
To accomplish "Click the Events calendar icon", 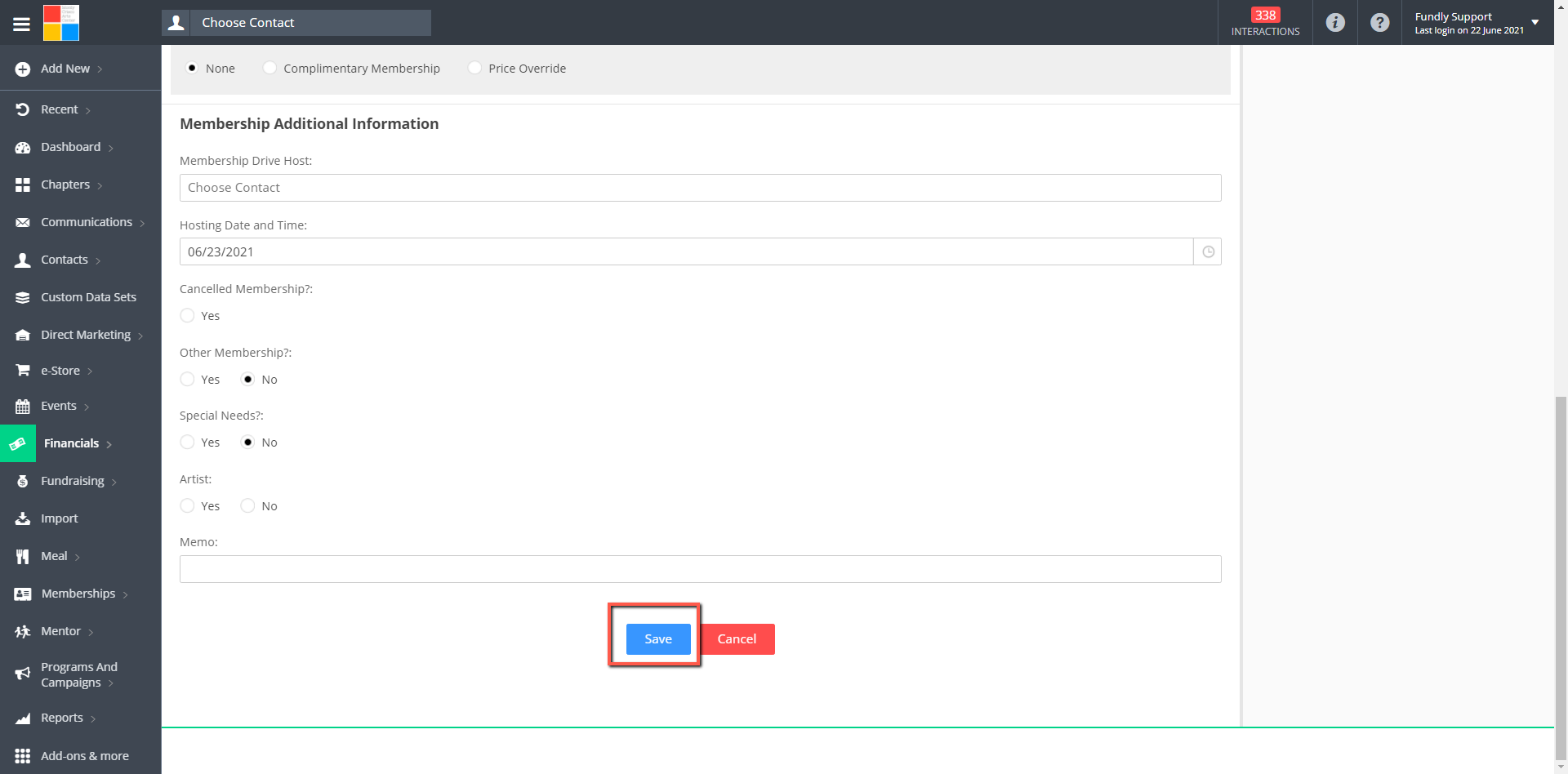I will point(23,407).
